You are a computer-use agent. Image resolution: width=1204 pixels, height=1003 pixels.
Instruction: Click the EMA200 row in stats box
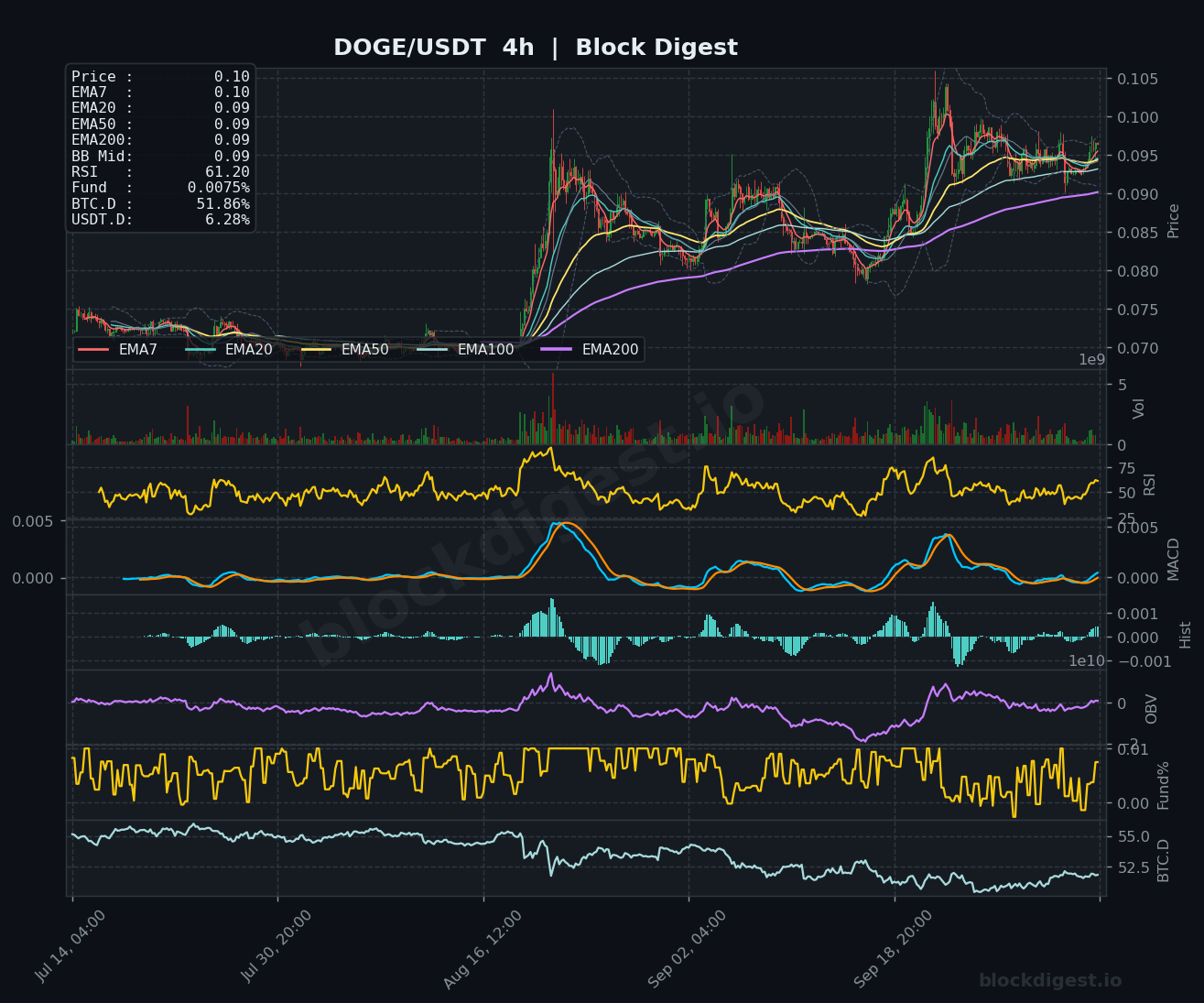[x=160, y=140]
